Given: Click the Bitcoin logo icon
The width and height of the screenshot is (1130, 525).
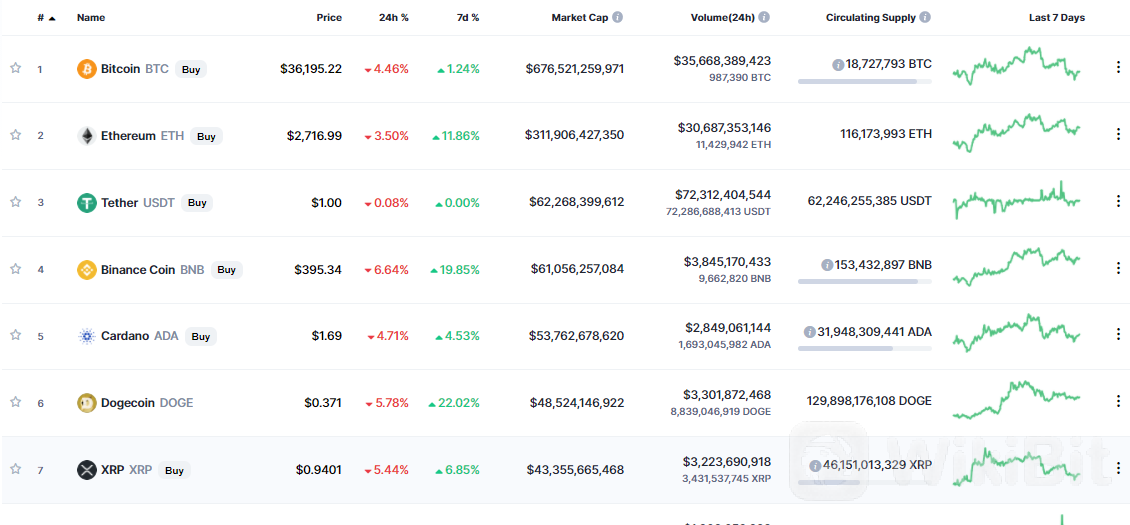Looking at the screenshot, I should [86, 69].
